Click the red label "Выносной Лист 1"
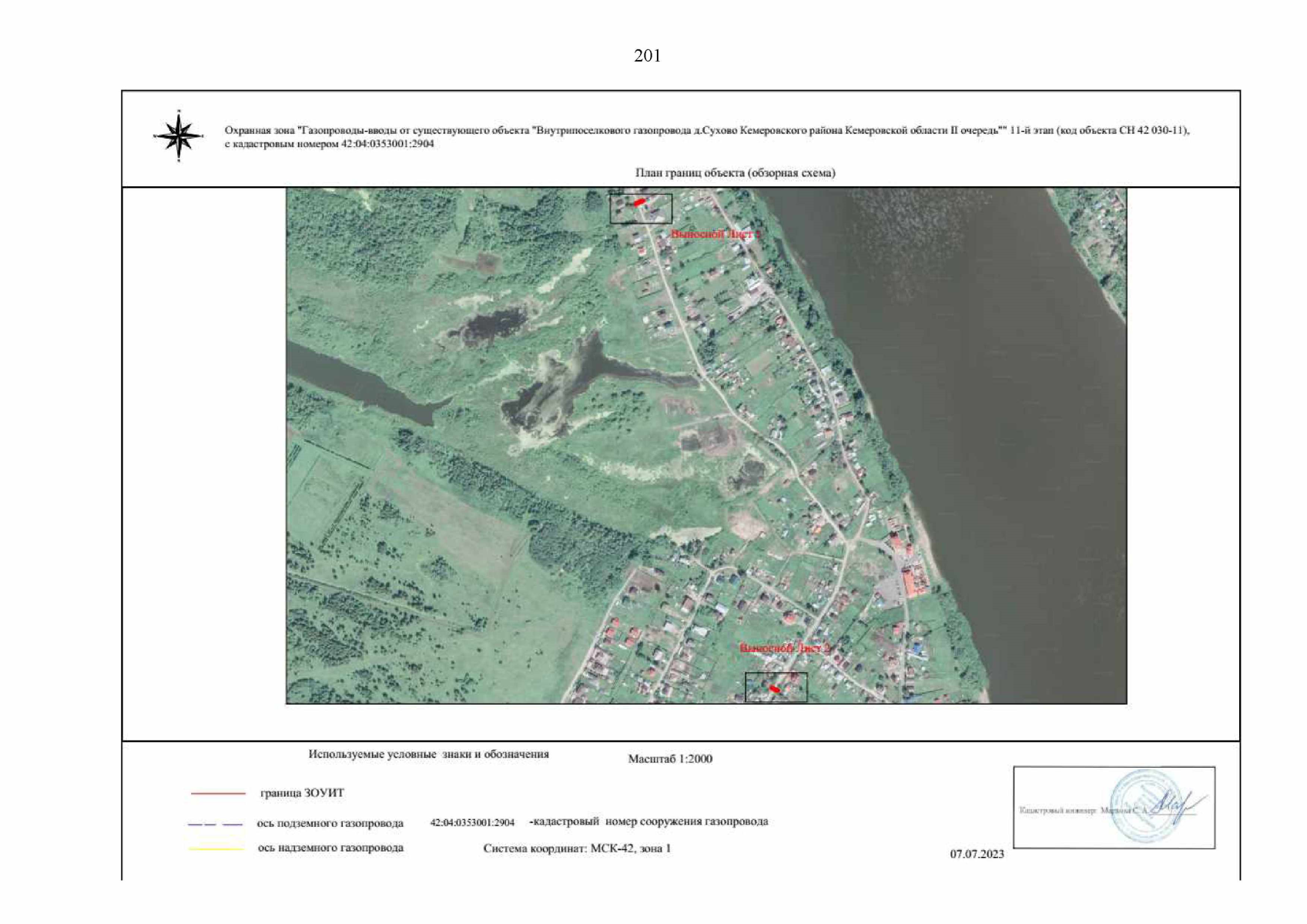Viewport: 1307px width, 924px height. tap(715, 233)
